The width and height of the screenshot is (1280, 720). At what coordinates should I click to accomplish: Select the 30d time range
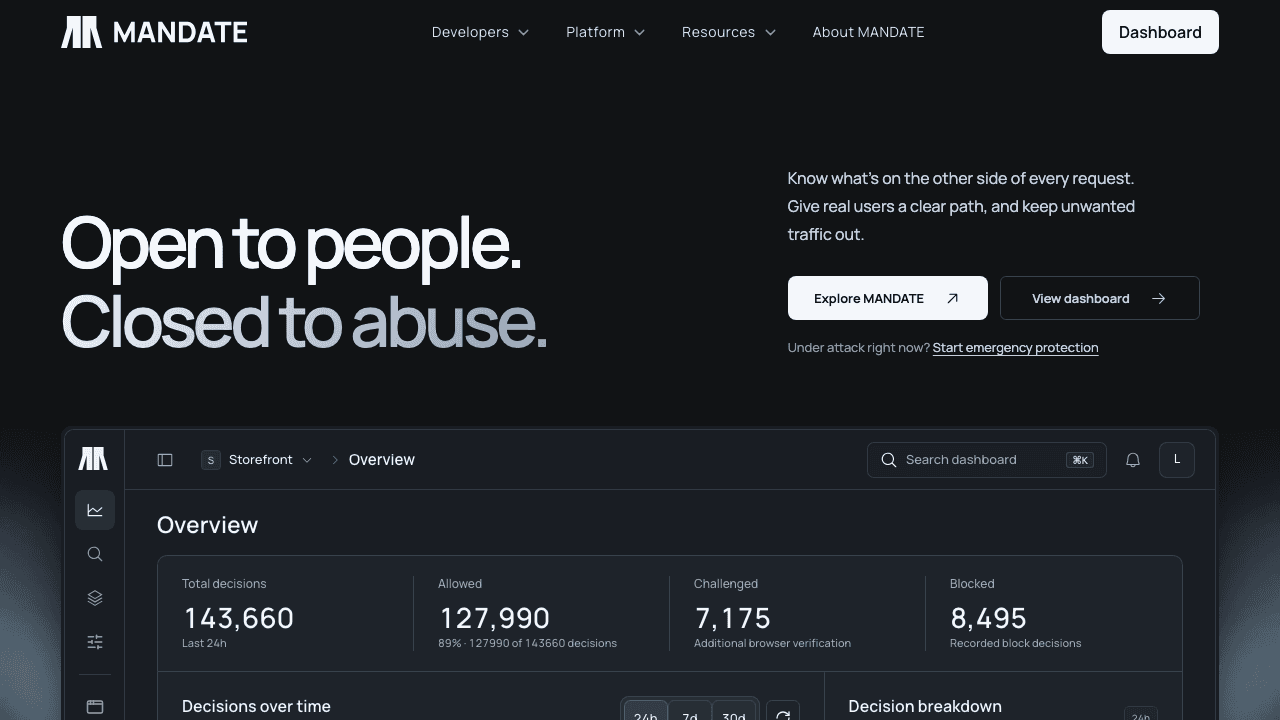[x=734, y=712]
